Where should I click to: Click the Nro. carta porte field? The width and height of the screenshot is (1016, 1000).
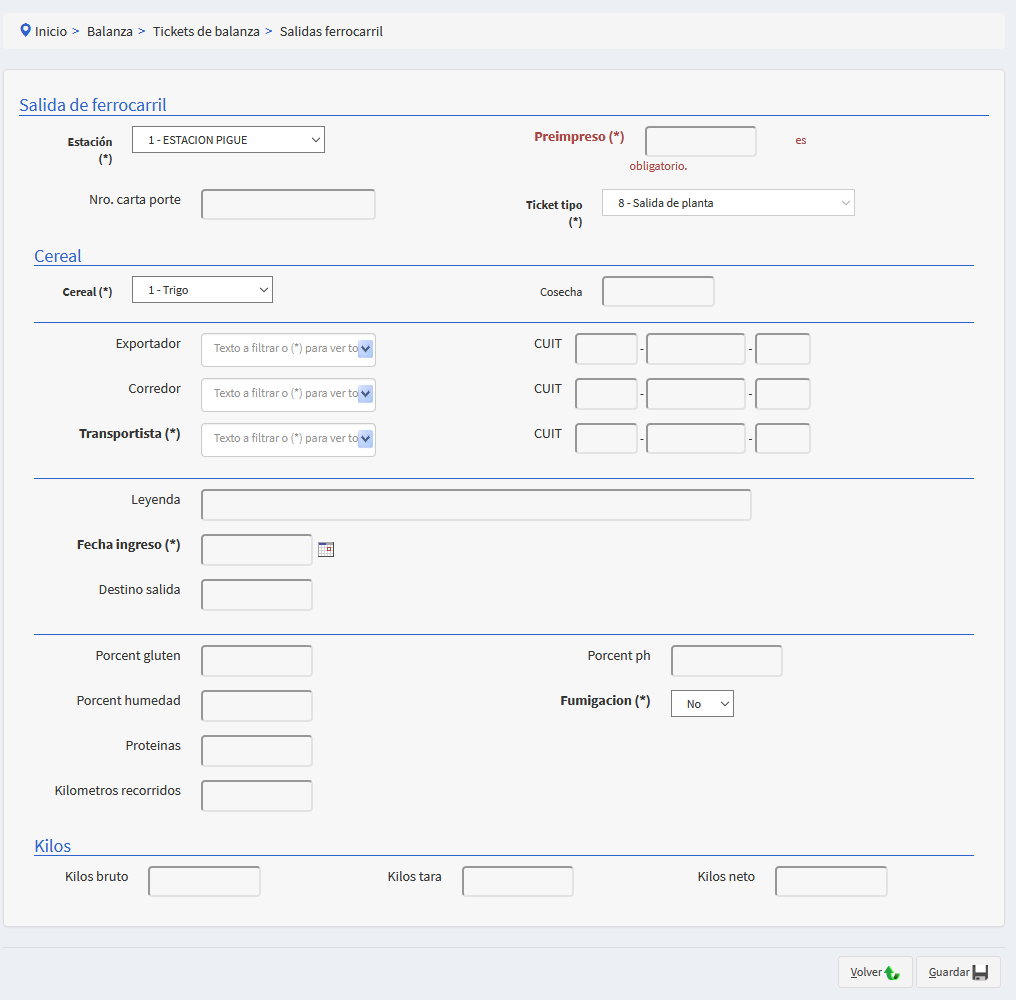point(288,204)
